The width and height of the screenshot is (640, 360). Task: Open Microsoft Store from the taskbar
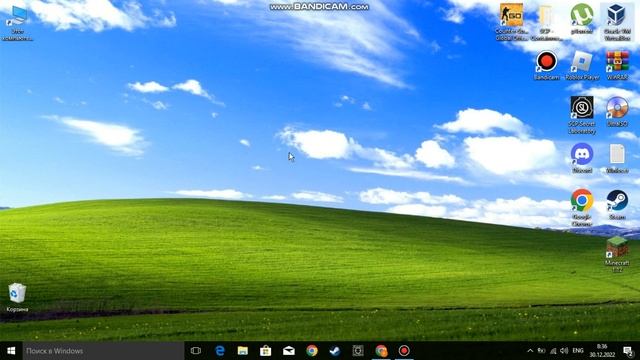[x=266, y=351]
